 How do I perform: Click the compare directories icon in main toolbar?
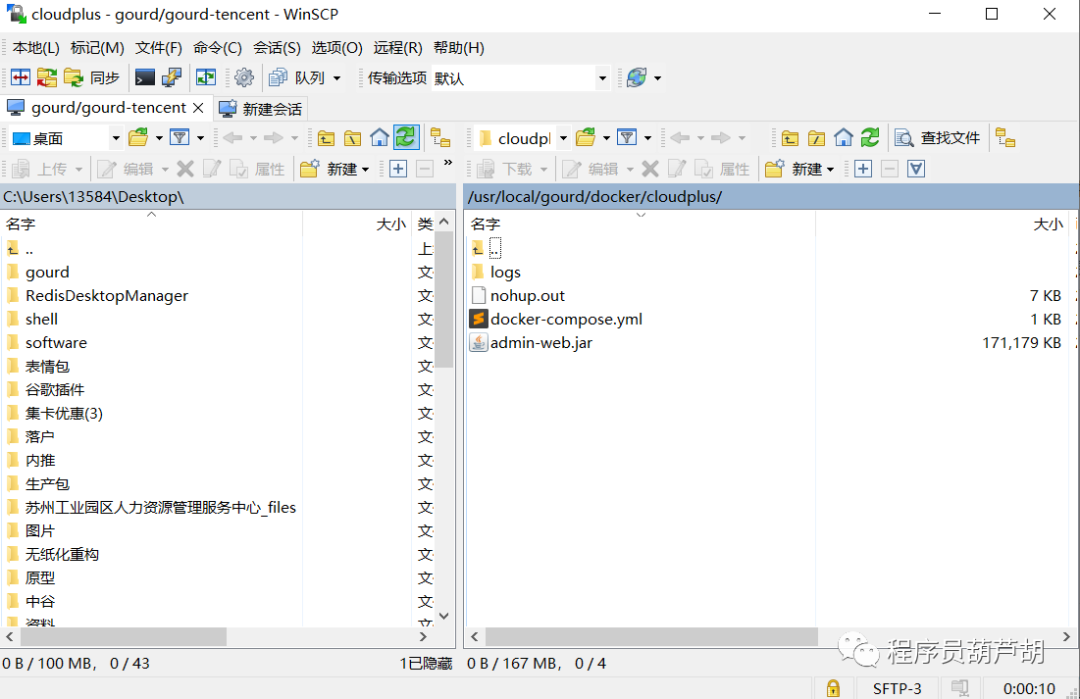click(20, 78)
